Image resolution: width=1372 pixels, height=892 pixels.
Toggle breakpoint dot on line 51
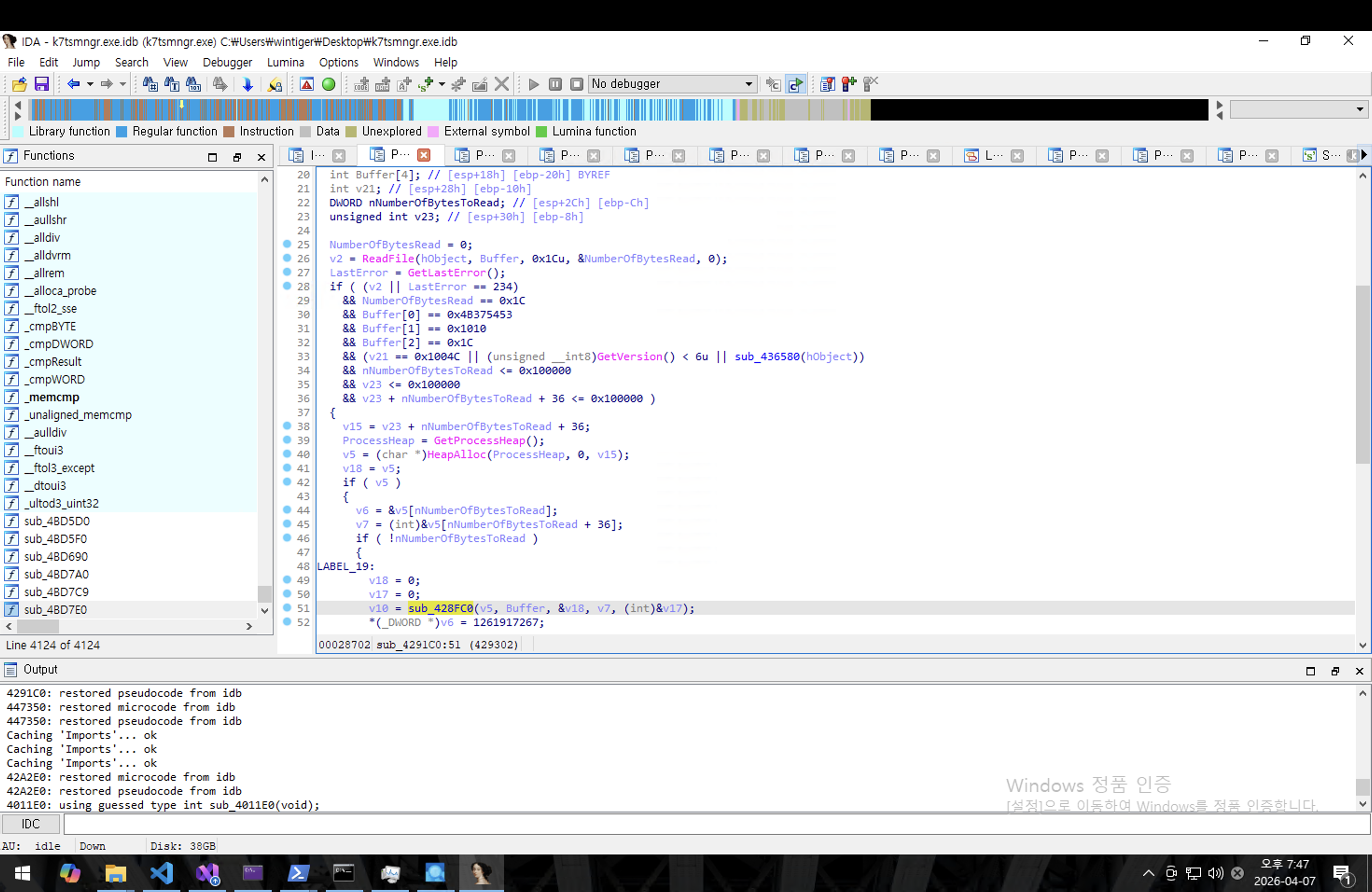coord(287,607)
